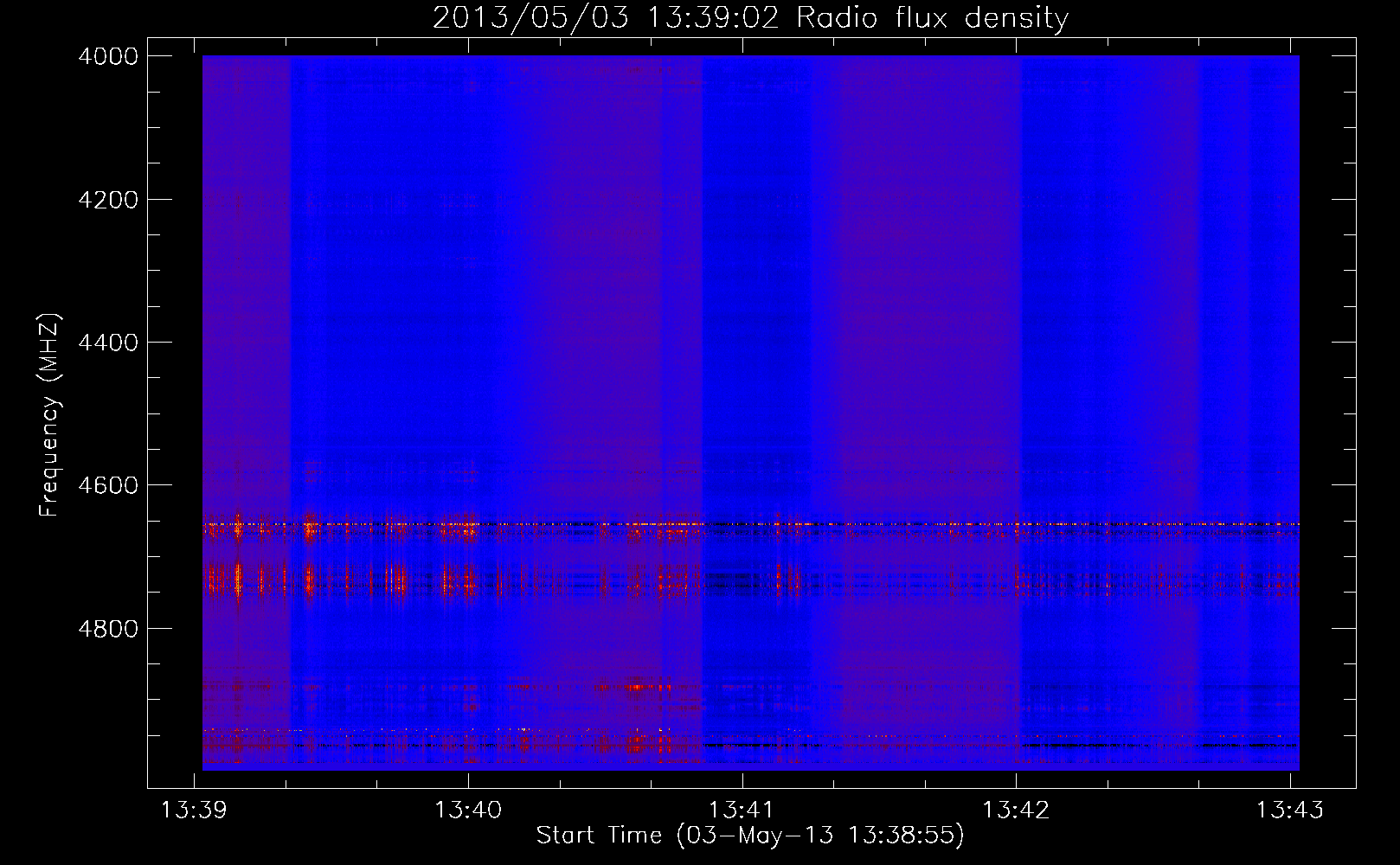Click the 4200 frequency tick label
This screenshot has height=865, width=1400.
point(108,200)
